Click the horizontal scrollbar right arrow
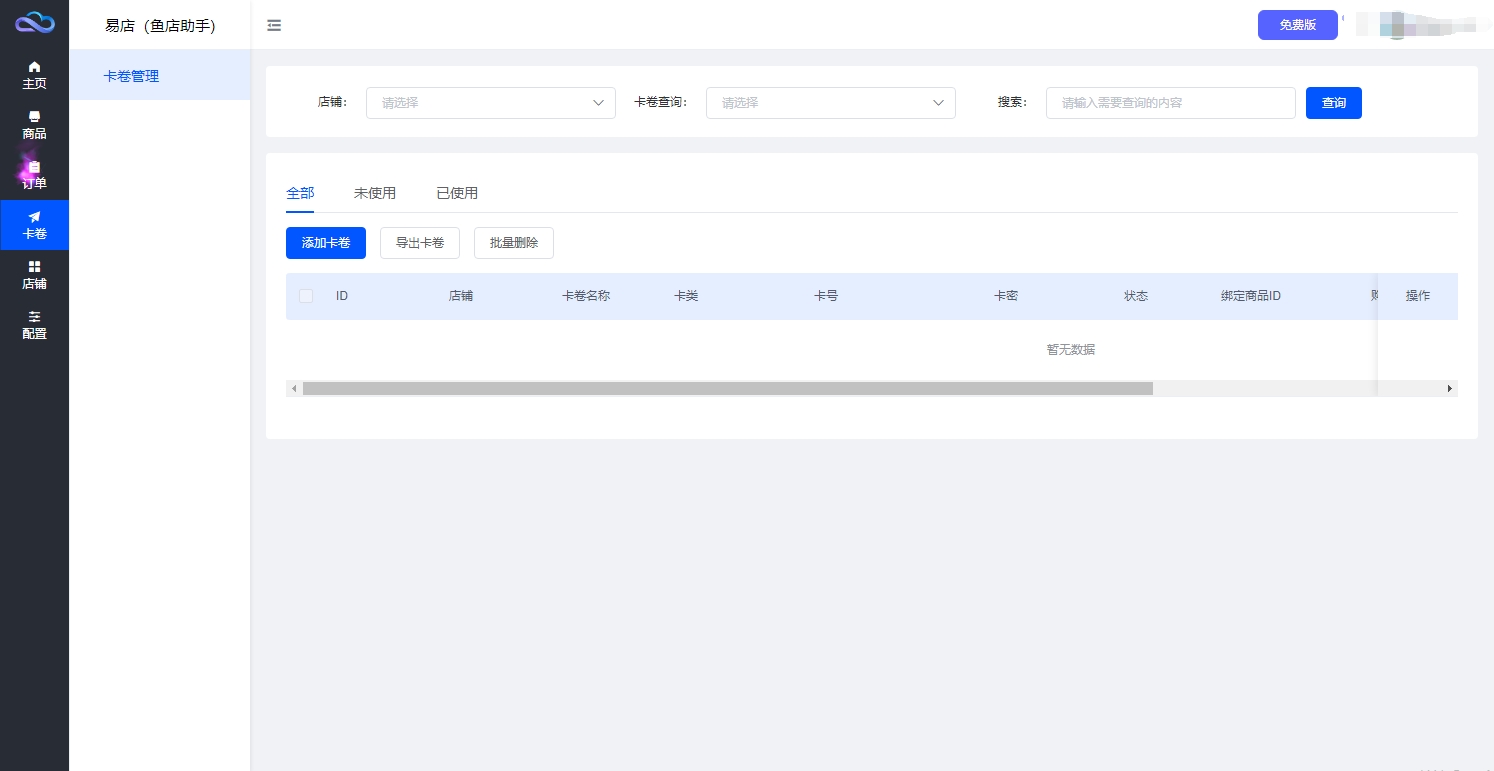Viewport: 1494px width, 771px height. click(1450, 388)
